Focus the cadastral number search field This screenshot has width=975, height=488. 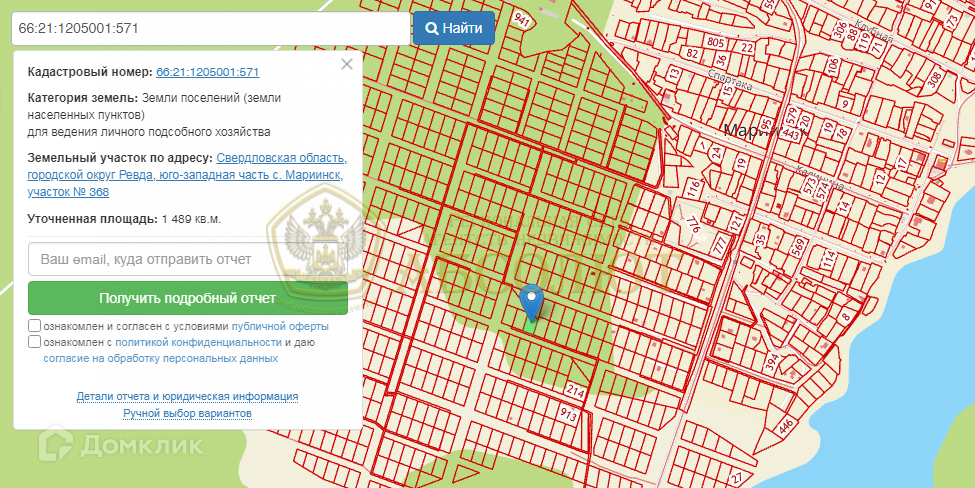211,29
